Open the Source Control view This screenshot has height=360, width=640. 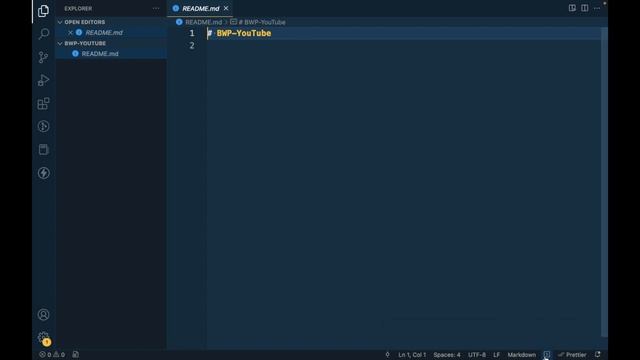[x=43, y=57]
